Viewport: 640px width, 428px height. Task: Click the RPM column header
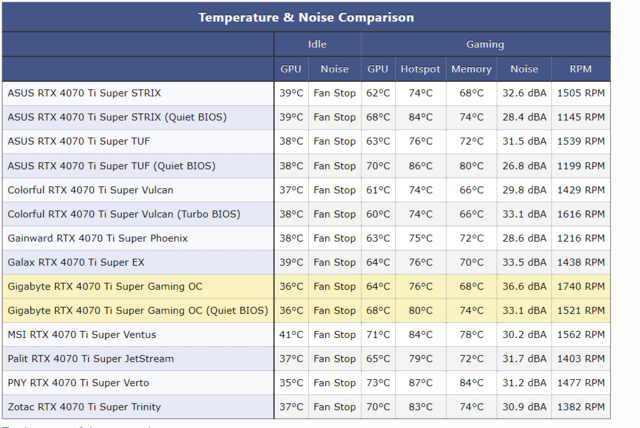coord(580,69)
